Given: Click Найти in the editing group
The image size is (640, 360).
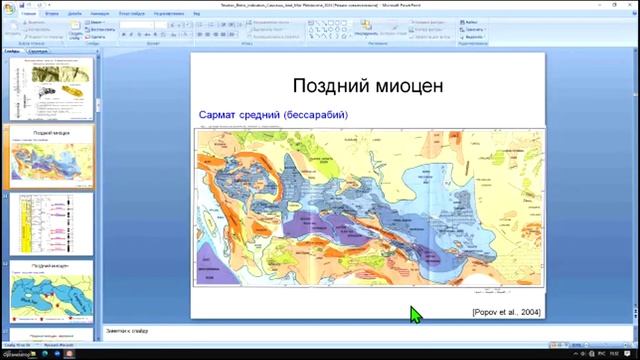Looking at the screenshot, I should [468, 22].
